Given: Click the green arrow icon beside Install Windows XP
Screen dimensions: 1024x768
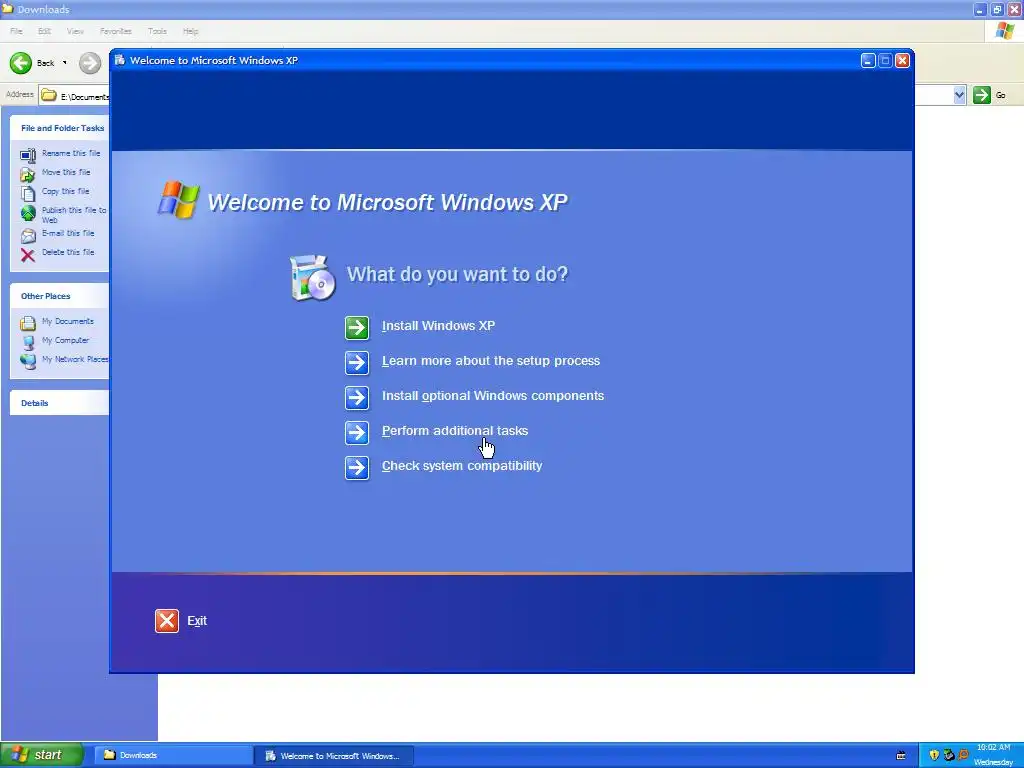Looking at the screenshot, I should 357,328.
